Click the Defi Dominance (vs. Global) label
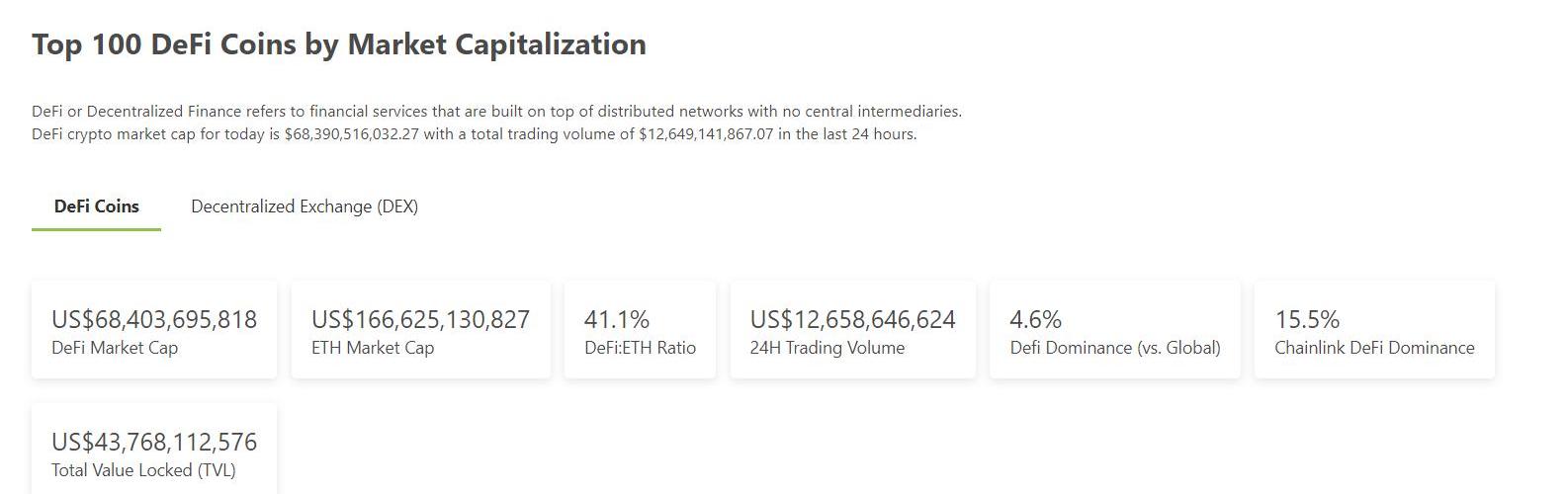Viewport: 1568px width, 494px height. [1114, 348]
